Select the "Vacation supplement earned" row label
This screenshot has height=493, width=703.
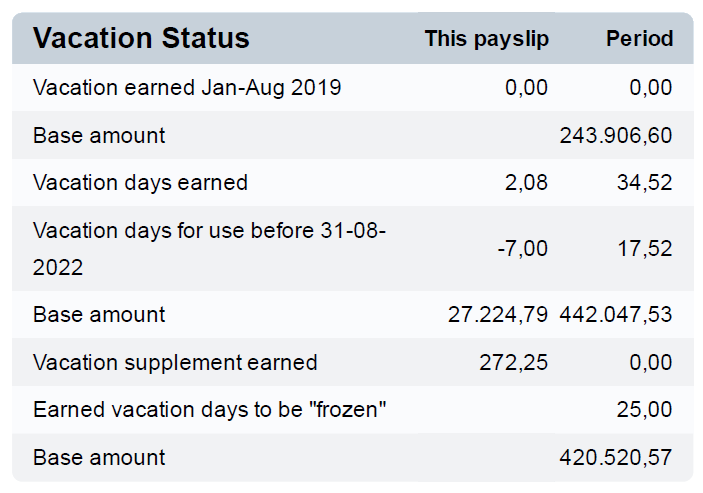click(x=175, y=362)
